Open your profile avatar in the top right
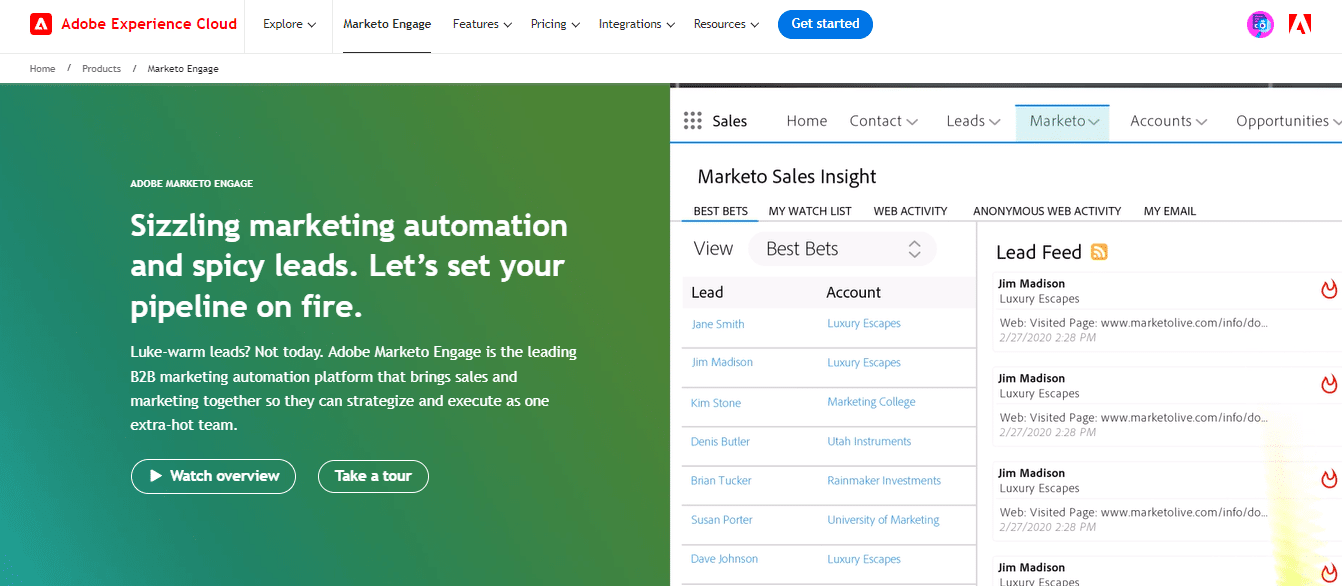The width and height of the screenshot is (1342, 586). 1260,23
